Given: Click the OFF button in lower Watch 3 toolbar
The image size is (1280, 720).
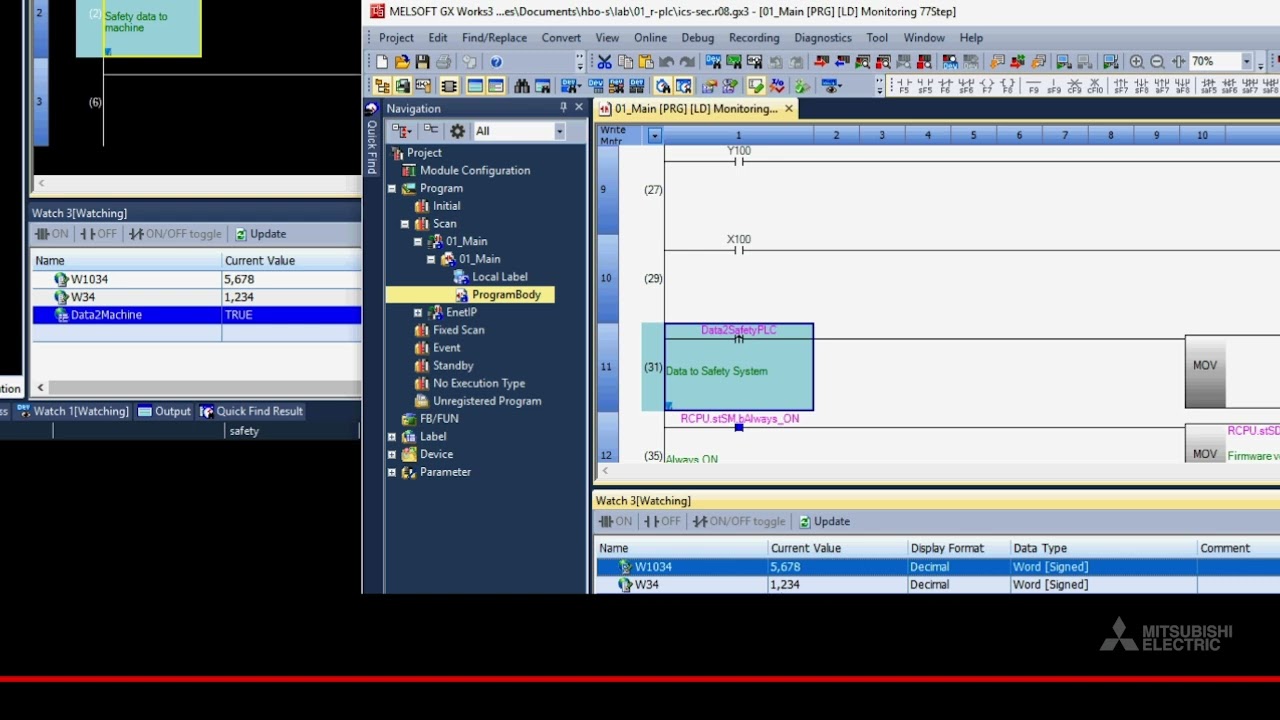Looking at the screenshot, I should click(661, 521).
